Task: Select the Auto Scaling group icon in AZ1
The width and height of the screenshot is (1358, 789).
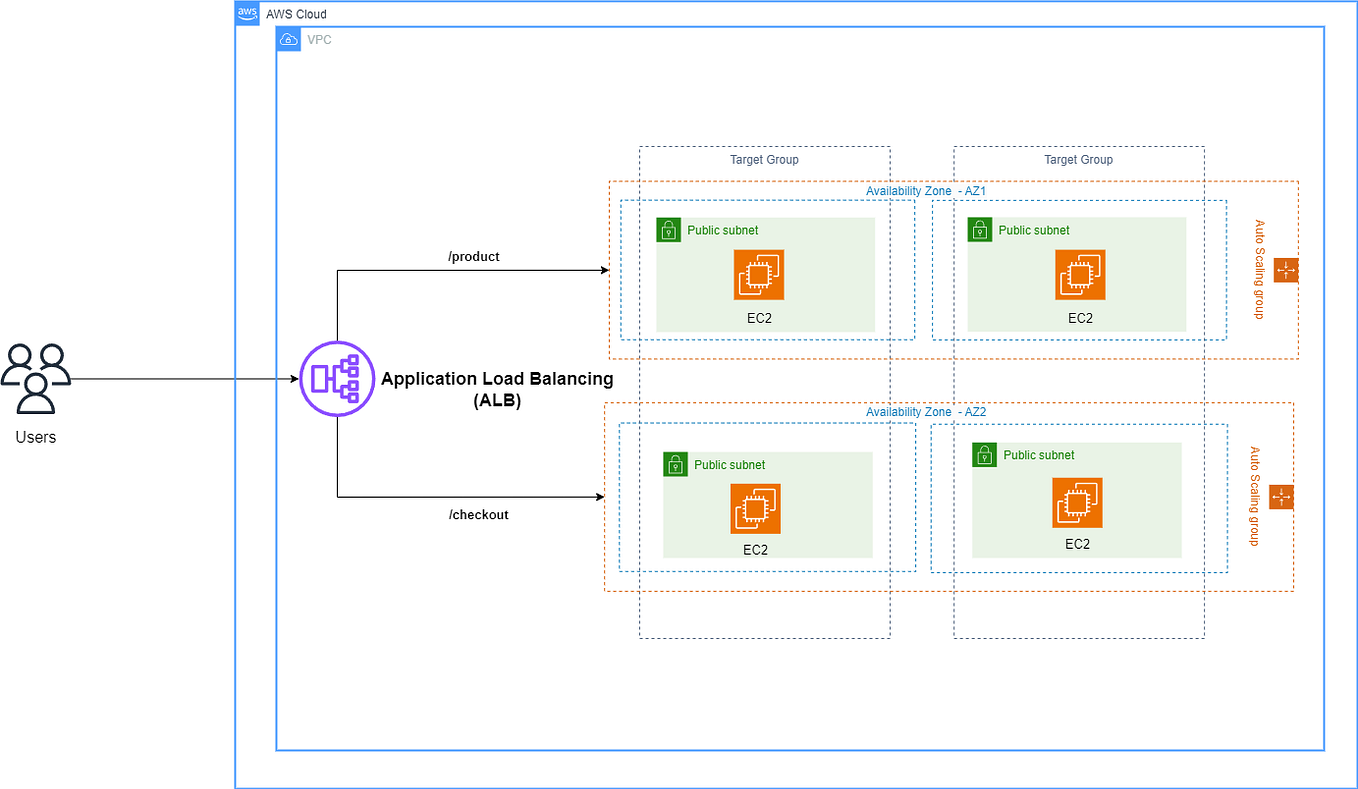Action: [x=1287, y=270]
